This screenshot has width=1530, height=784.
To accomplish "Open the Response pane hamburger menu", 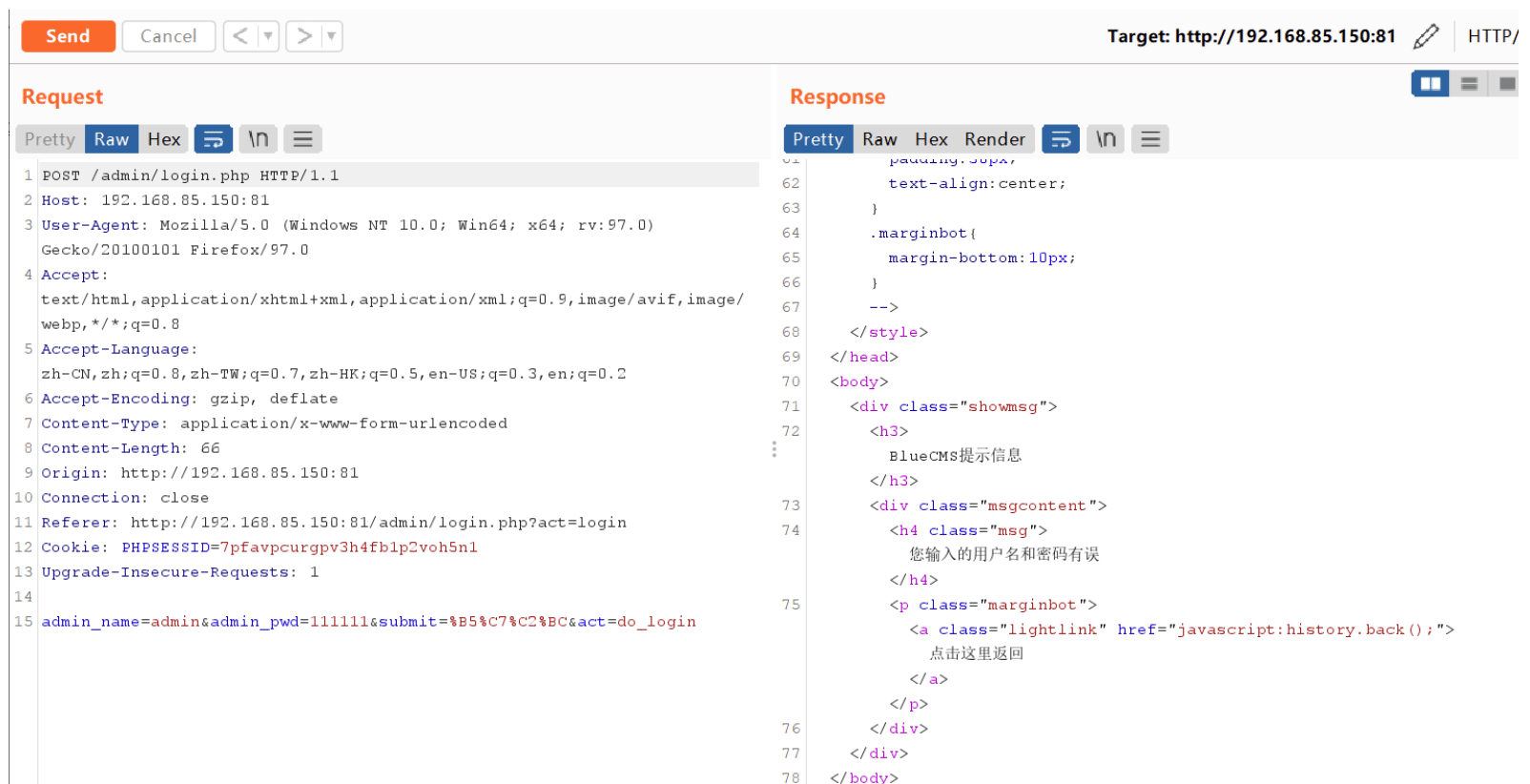I will [1150, 139].
